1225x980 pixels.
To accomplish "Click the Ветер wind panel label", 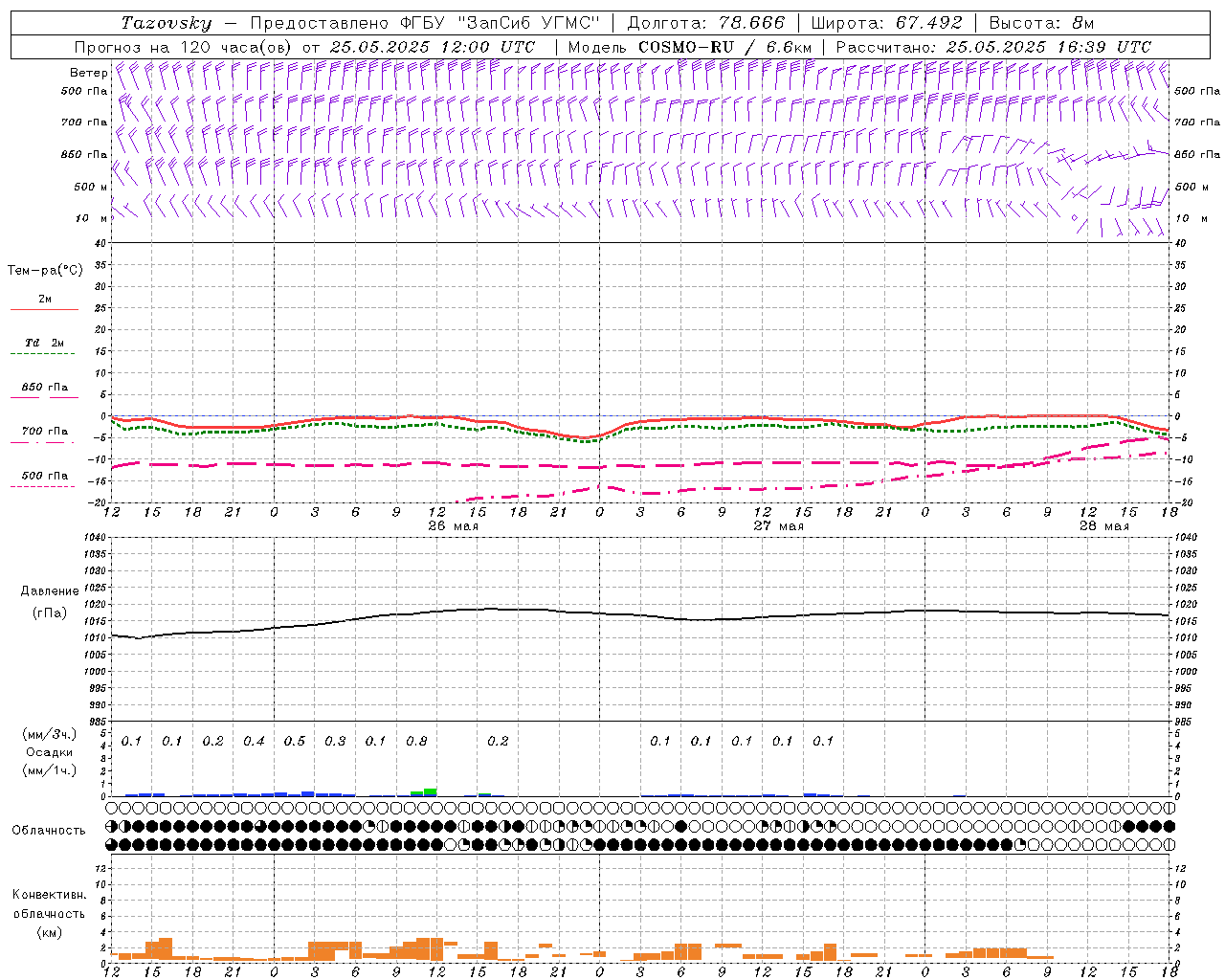I will [x=88, y=73].
